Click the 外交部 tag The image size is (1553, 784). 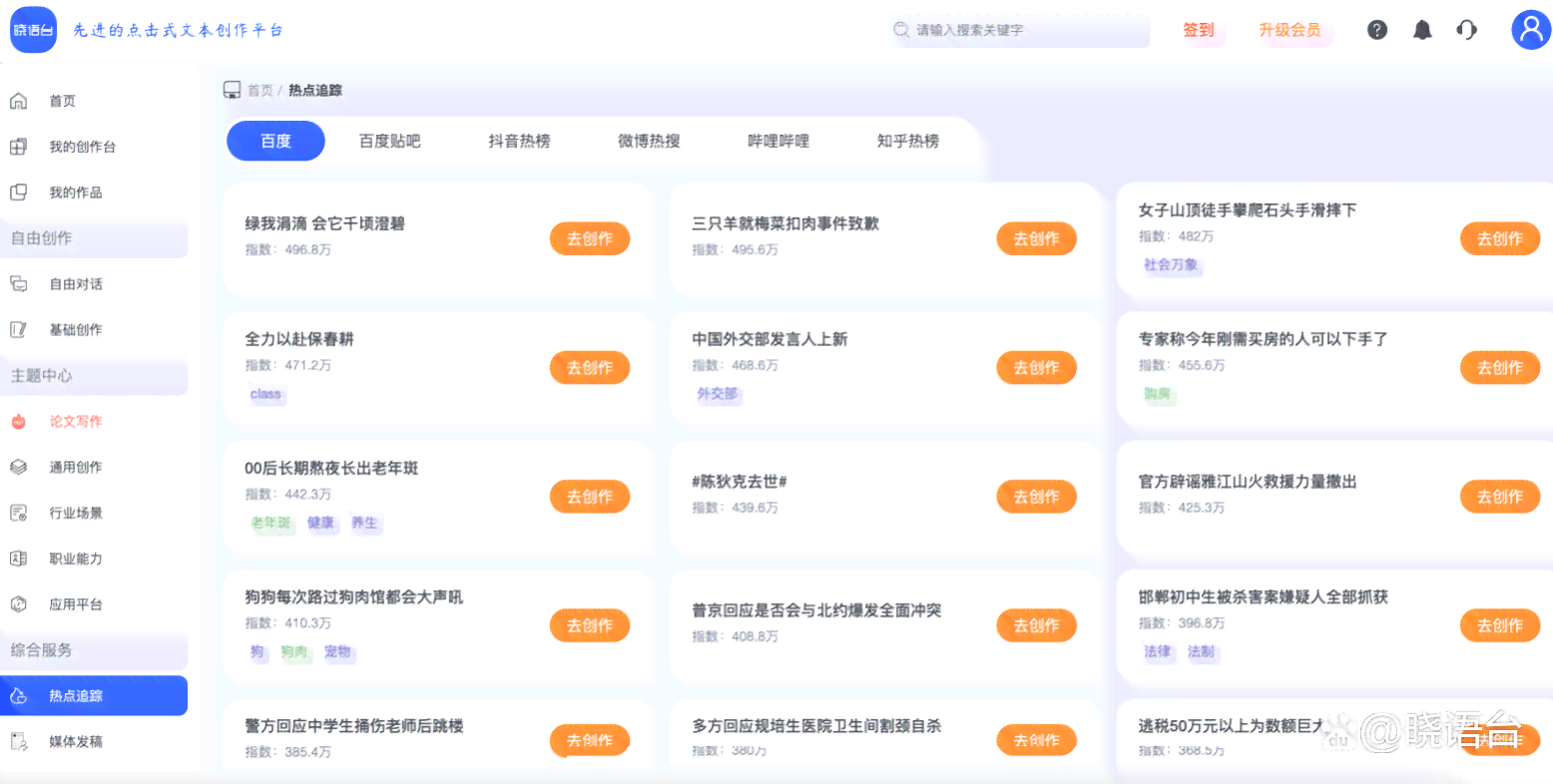718,394
